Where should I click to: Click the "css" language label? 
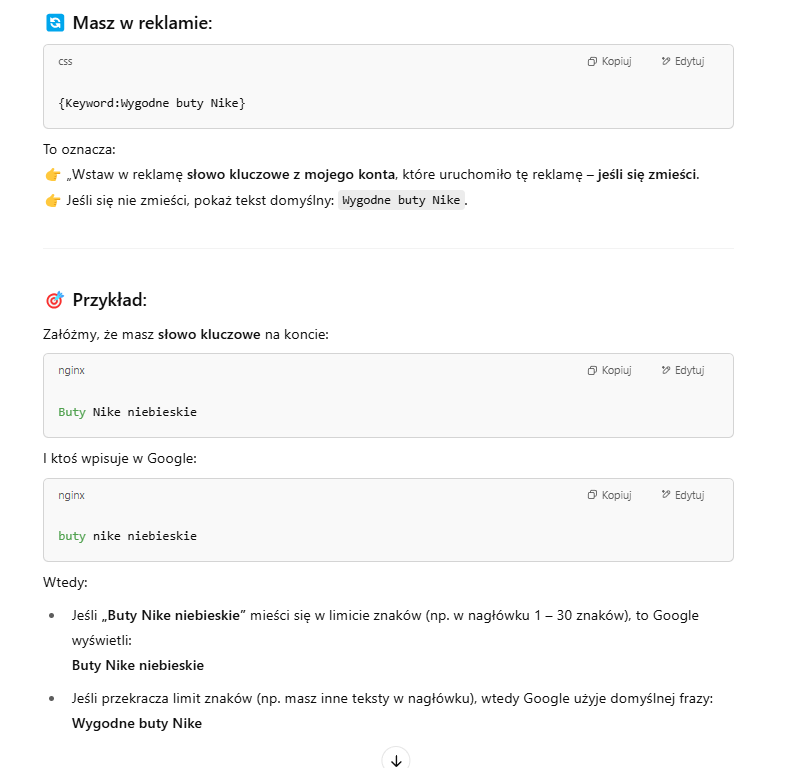click(65, 61)
